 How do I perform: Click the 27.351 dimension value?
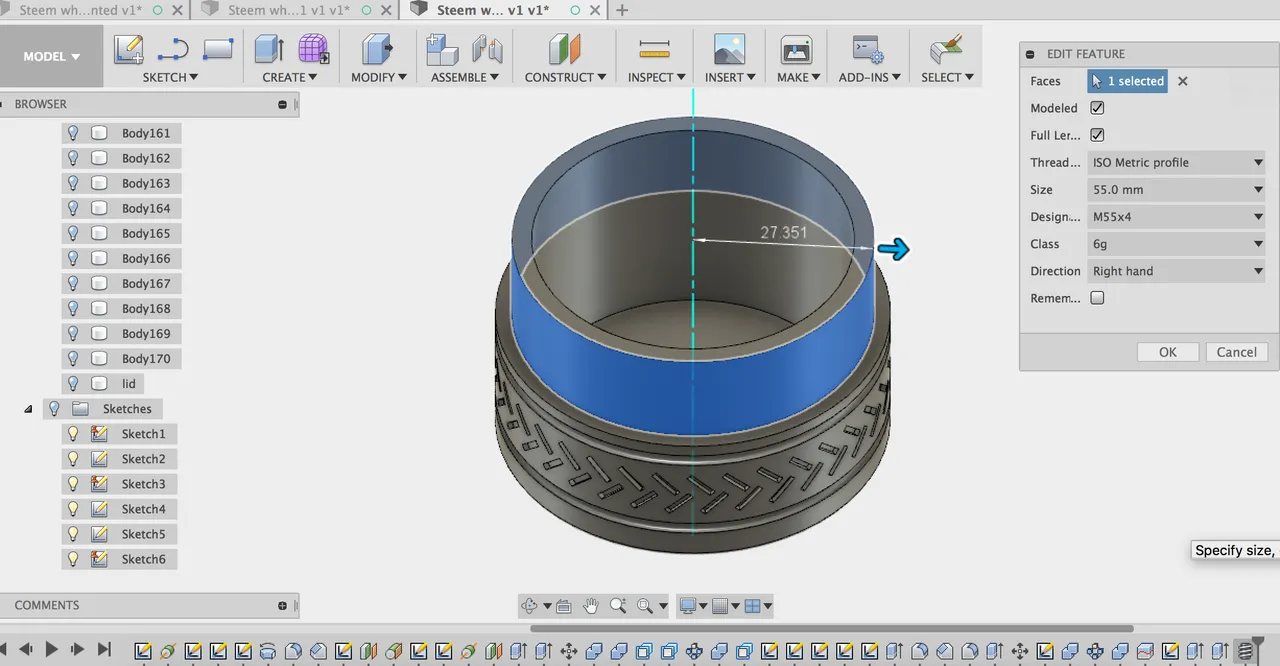click(784, 232)
